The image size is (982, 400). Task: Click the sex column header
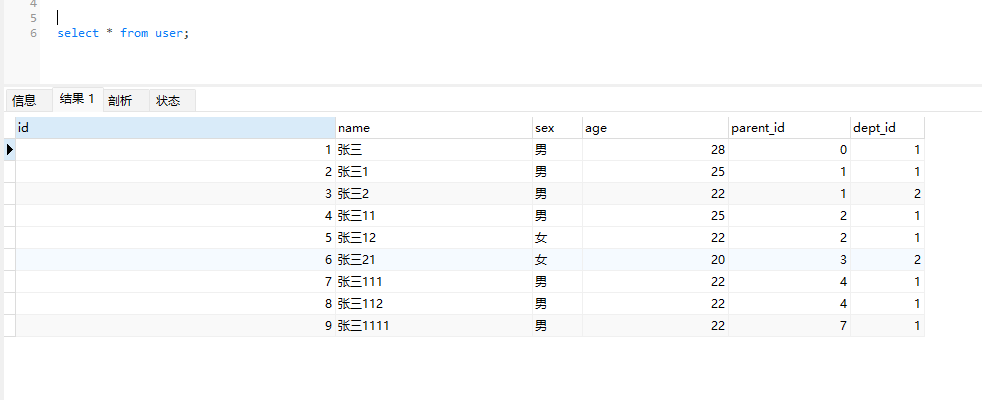click(557, 128)
